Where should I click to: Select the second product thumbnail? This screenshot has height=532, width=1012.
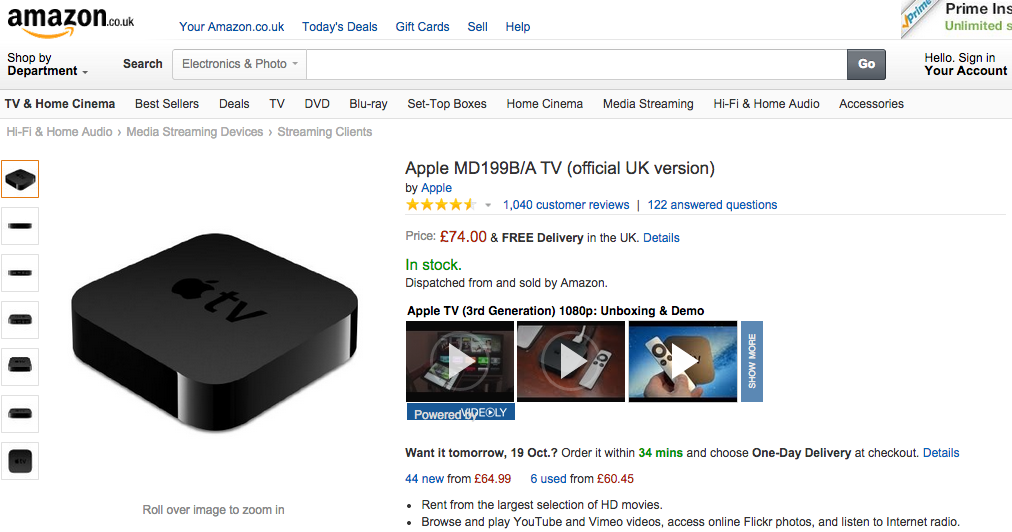pyautogui.click(x=20, y=226)
